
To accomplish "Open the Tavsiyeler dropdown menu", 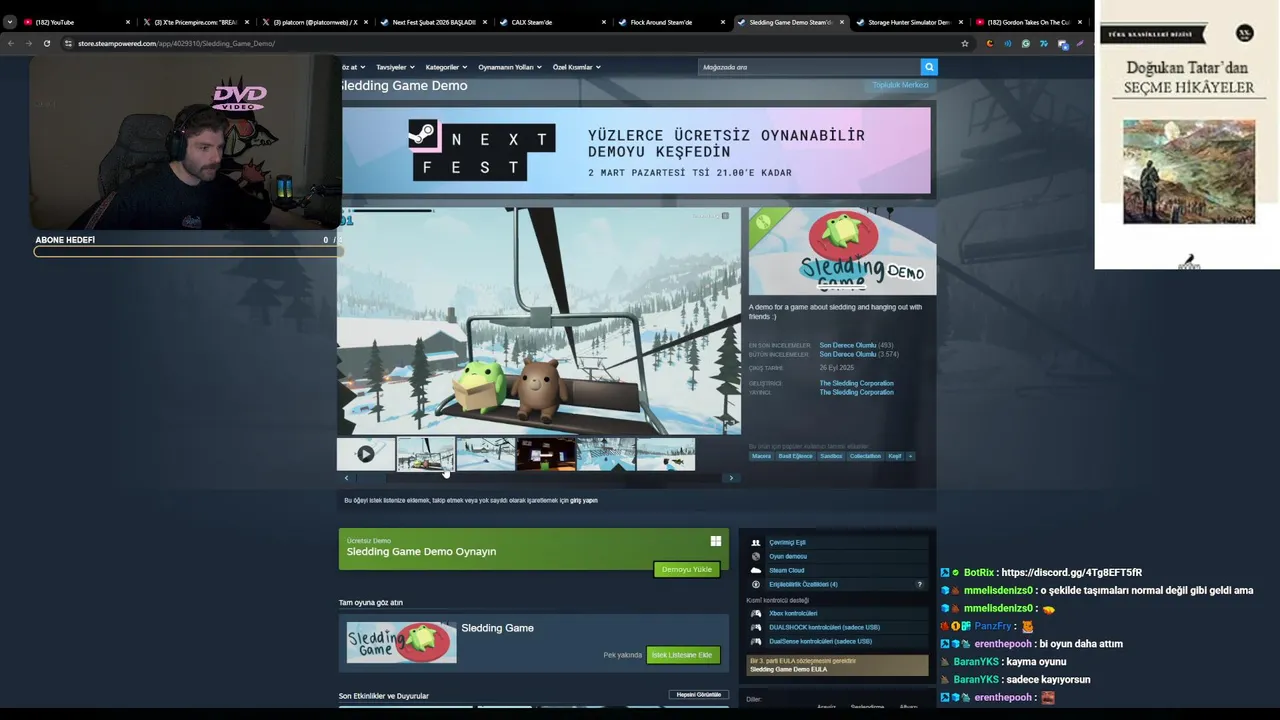I will tap(394, 67).
